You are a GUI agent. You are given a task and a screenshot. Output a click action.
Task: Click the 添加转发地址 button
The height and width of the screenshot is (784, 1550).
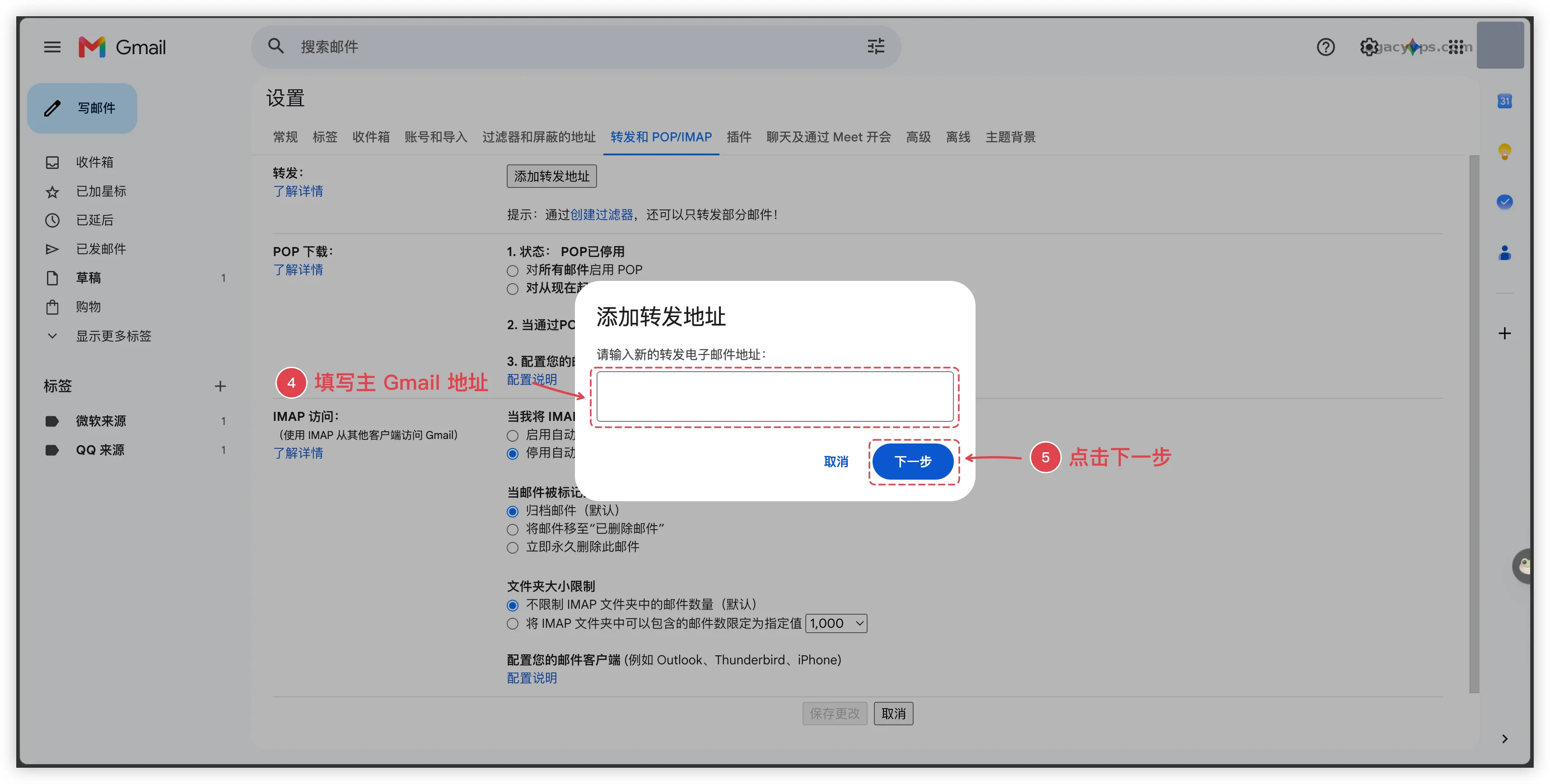point(551,176)
